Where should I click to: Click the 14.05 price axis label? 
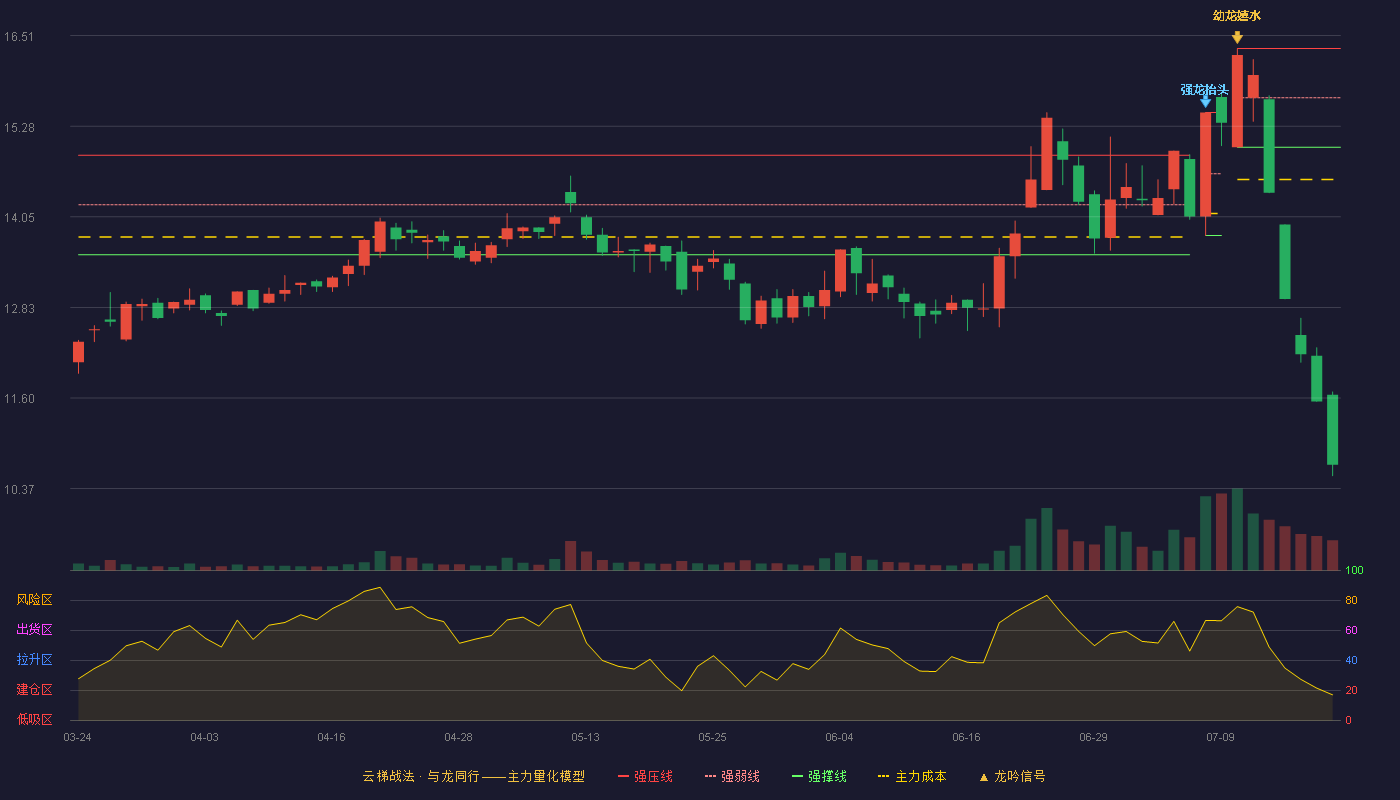18,218
